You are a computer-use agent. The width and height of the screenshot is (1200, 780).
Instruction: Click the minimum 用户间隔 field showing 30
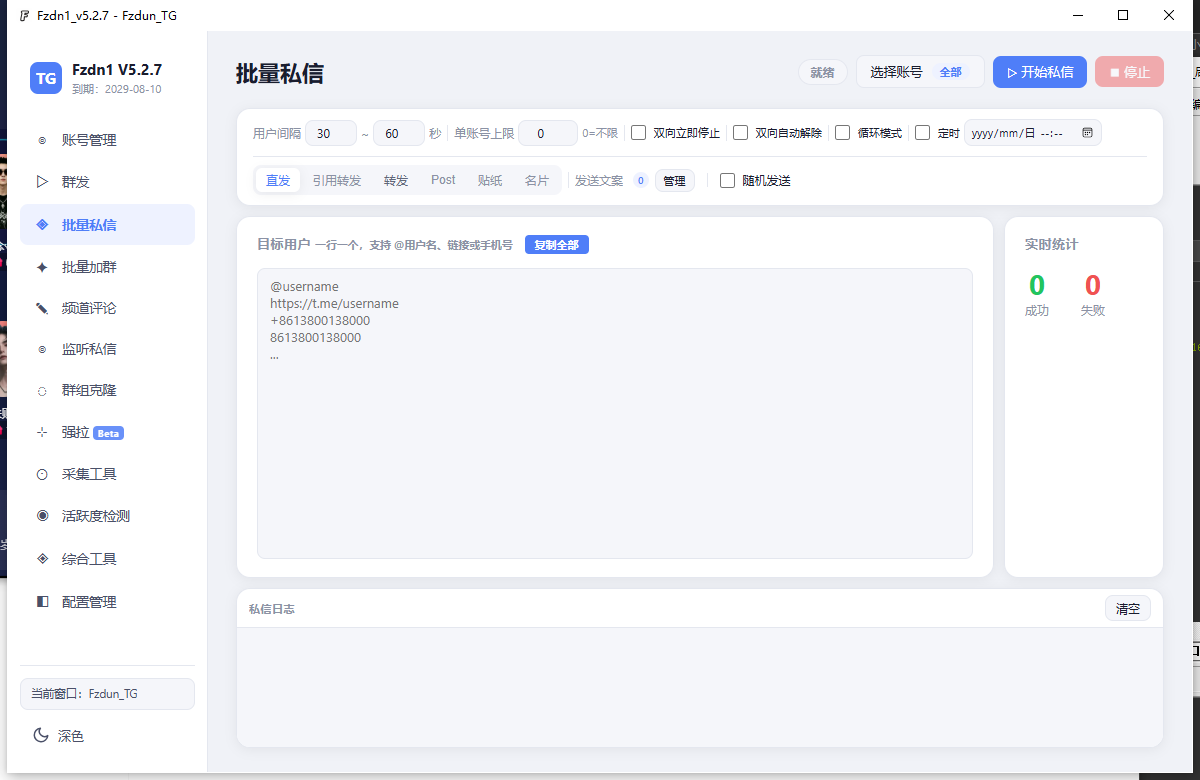coord(331,133)
